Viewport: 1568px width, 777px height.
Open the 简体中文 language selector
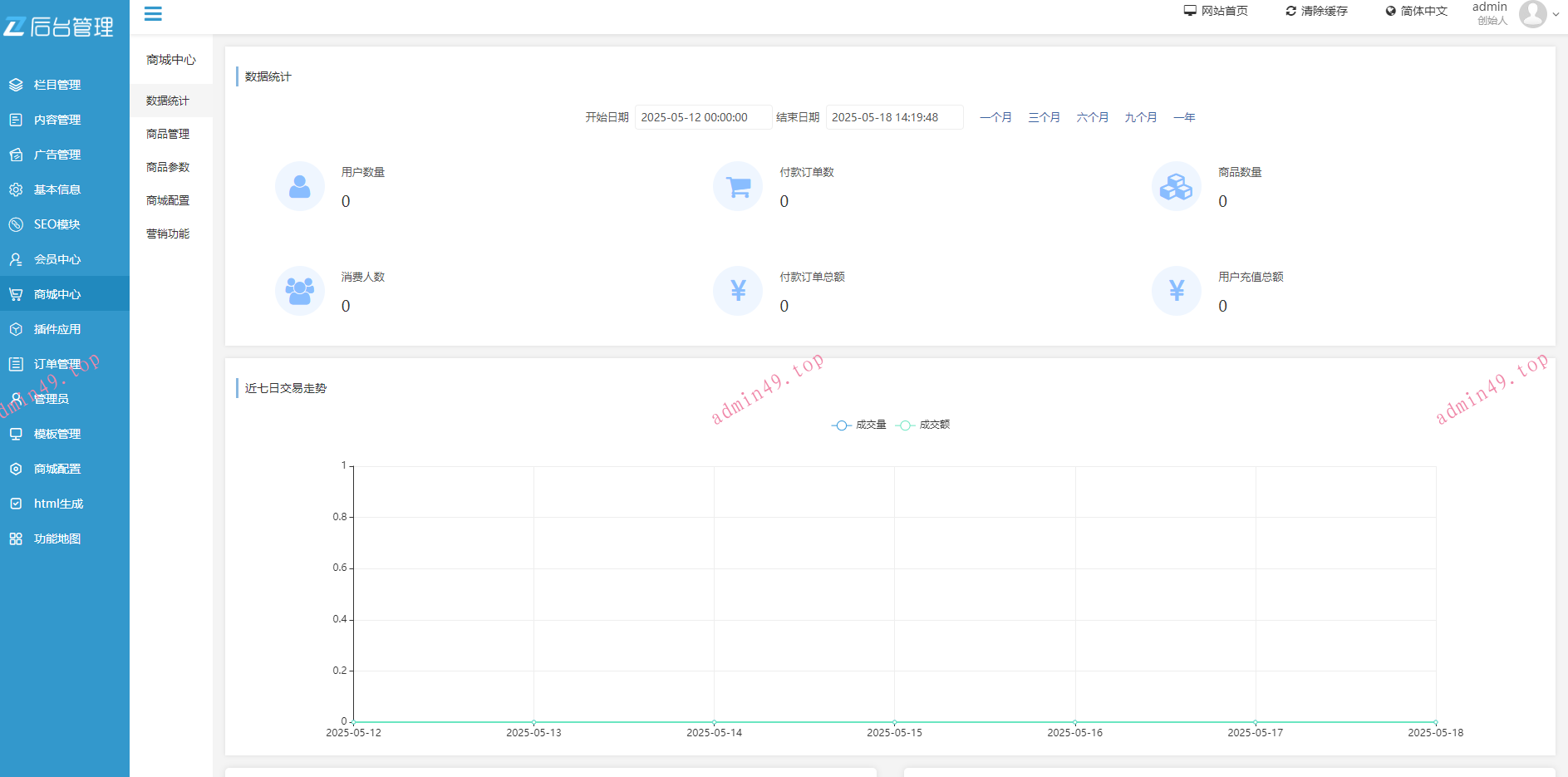[1416, 11]
